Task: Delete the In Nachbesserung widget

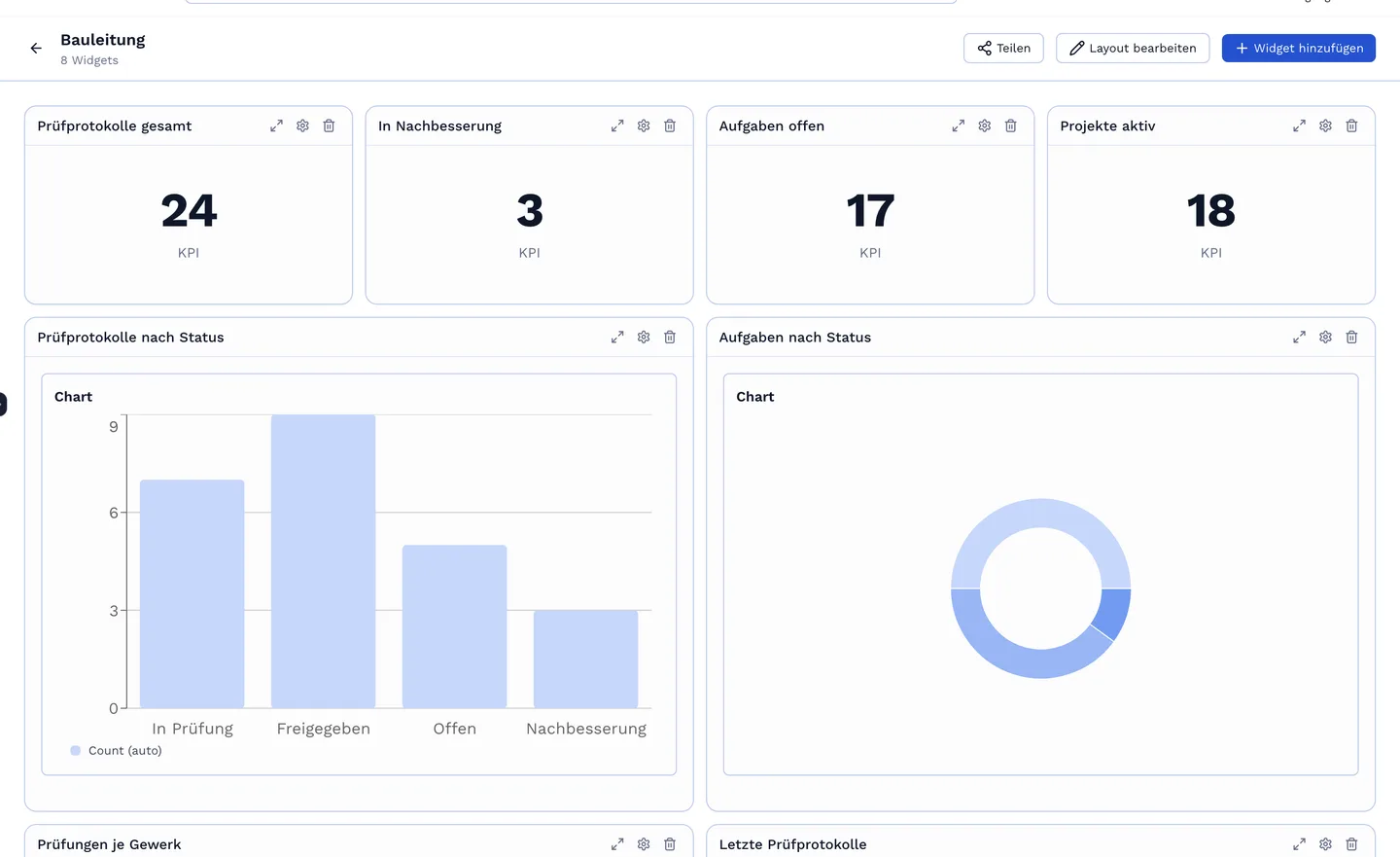Action: [670, 125]
